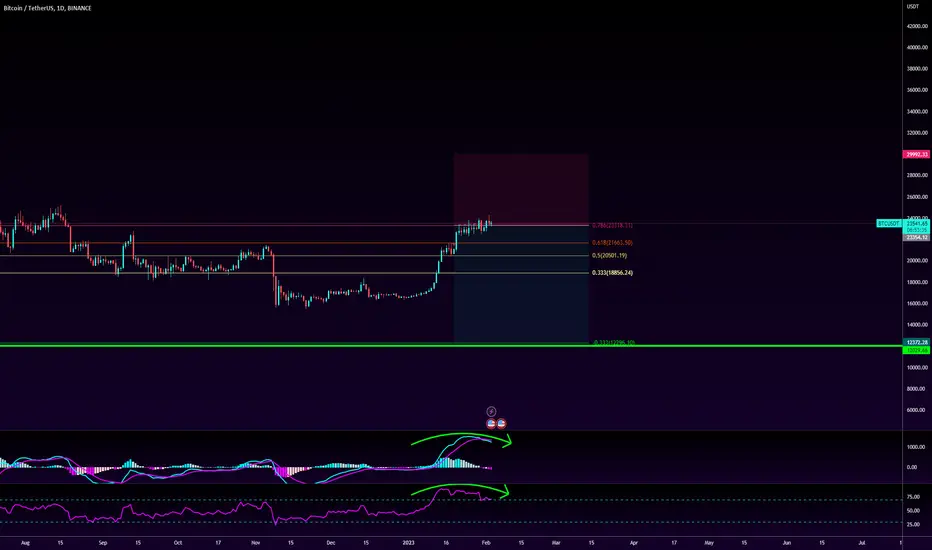This screenshot has width=932, height=550.
Task: Click the green 12029.66 price label
Action: pos(917,350)
